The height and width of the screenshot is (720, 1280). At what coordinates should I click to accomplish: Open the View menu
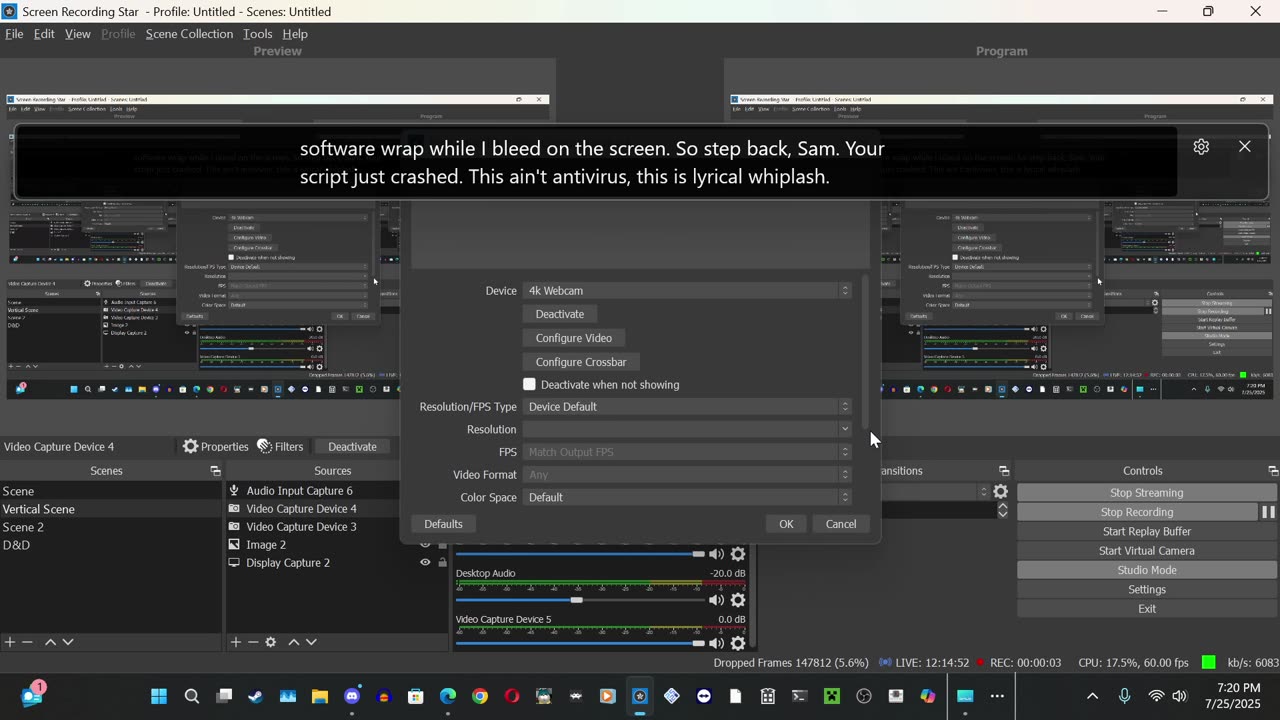78,34
